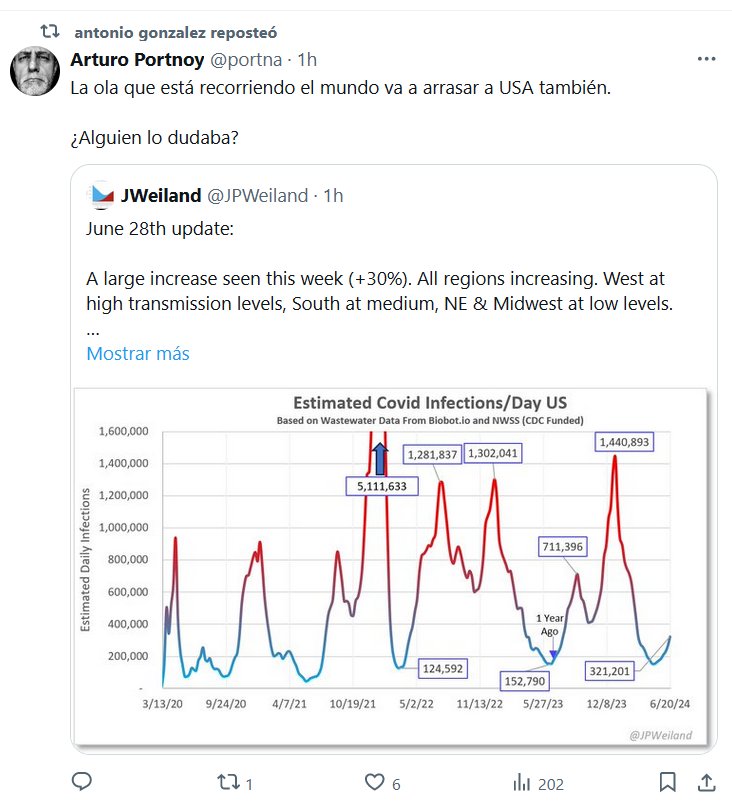The width and height of the screenshot is (732, 806).
Task: View post analytics bar chart icon
Action: pos(521,781)
